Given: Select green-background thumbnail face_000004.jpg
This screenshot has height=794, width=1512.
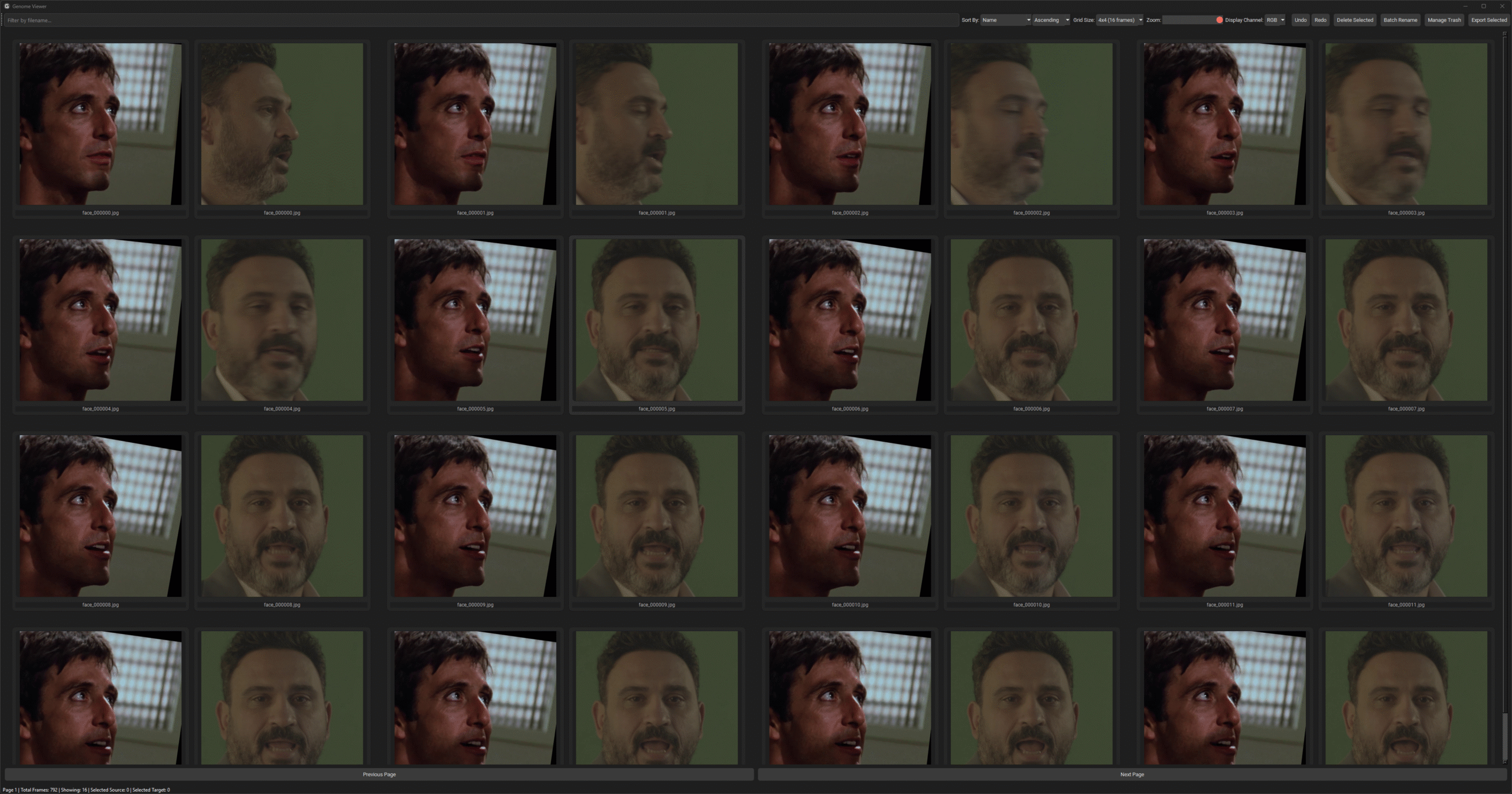Looking at the screenshot, I should [282, 320].
